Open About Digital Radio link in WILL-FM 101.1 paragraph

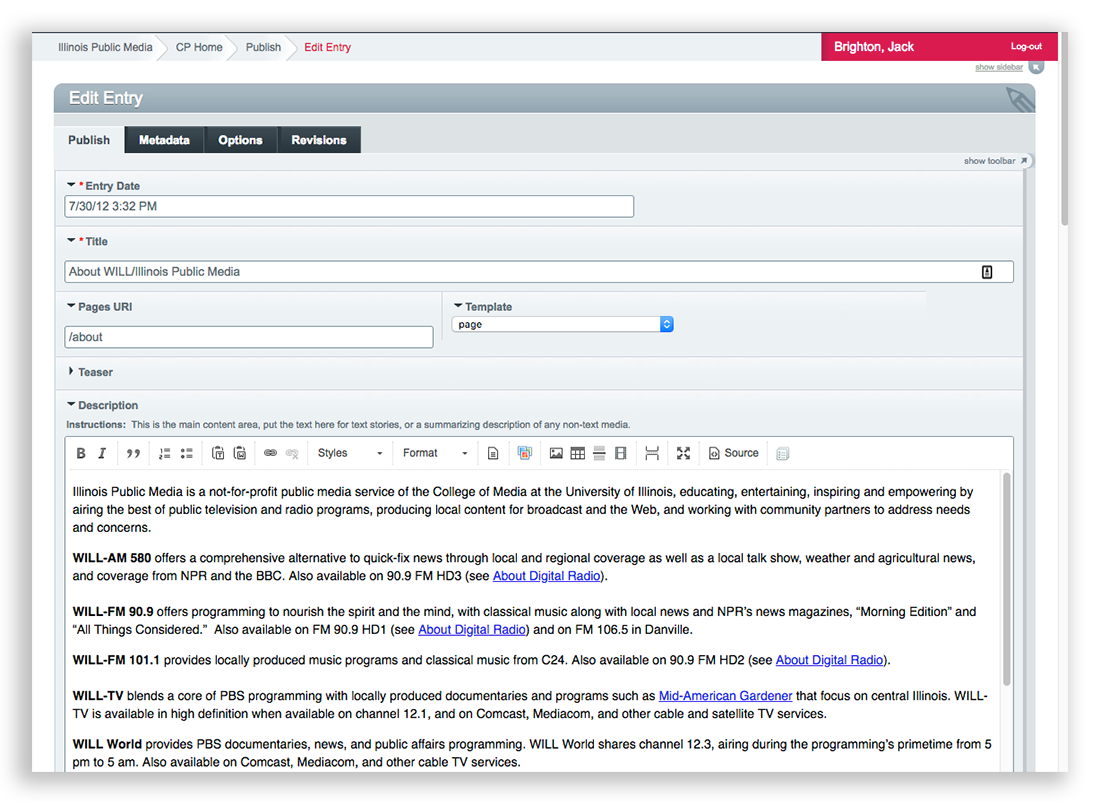coord(829,660)
